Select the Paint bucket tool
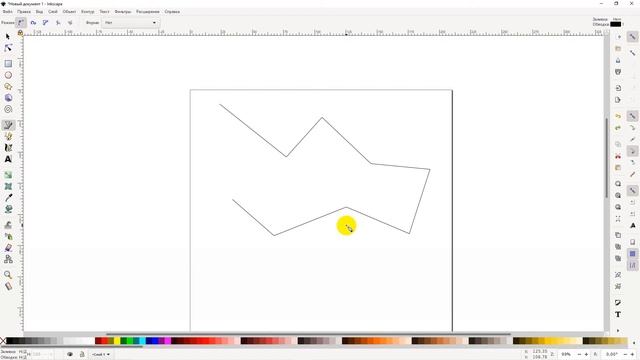640x360 pixels. (8, 209)
